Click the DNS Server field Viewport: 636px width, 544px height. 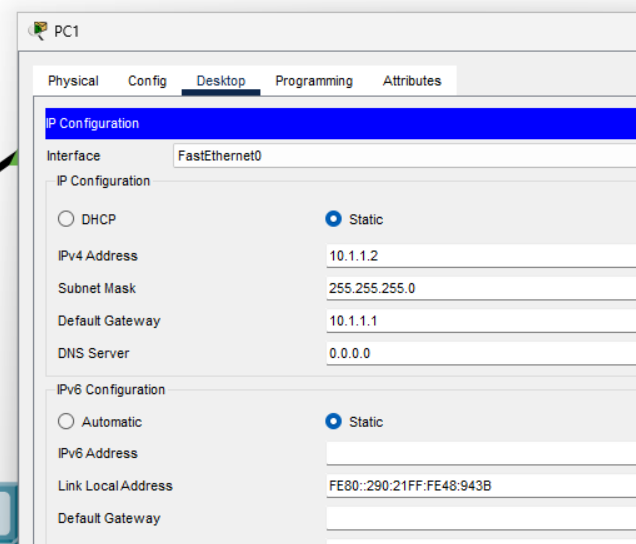point(480,353)
